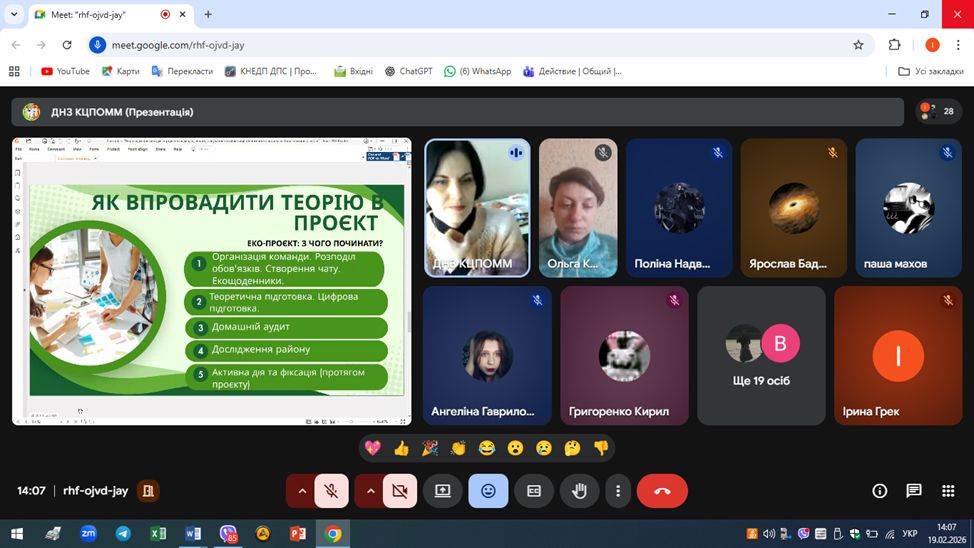
Task: Click the present screen icon
Action: coord(442,491)
